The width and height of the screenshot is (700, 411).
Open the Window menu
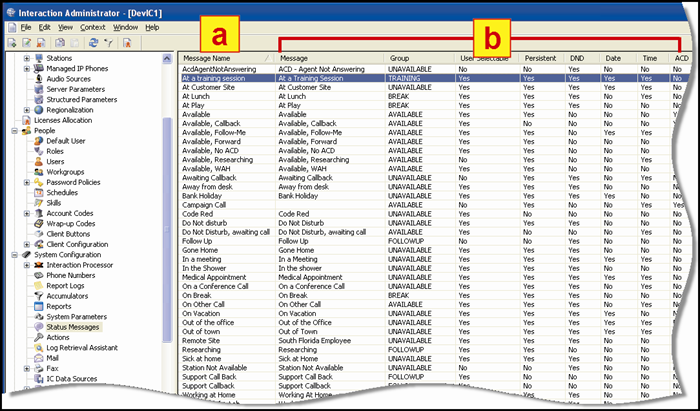pyautogui.click(x=125, y=27)
